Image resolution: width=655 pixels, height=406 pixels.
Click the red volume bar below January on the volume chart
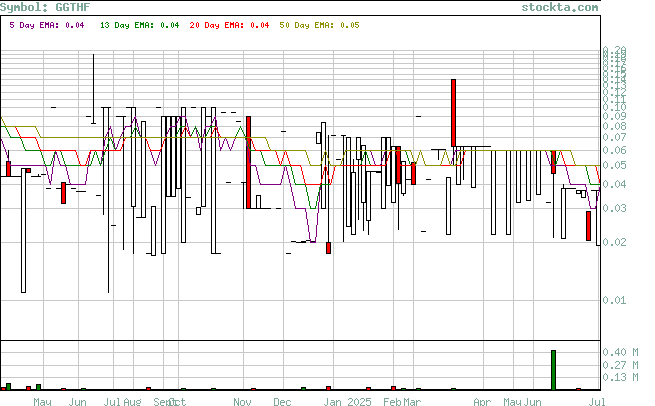tap(328, 388)
